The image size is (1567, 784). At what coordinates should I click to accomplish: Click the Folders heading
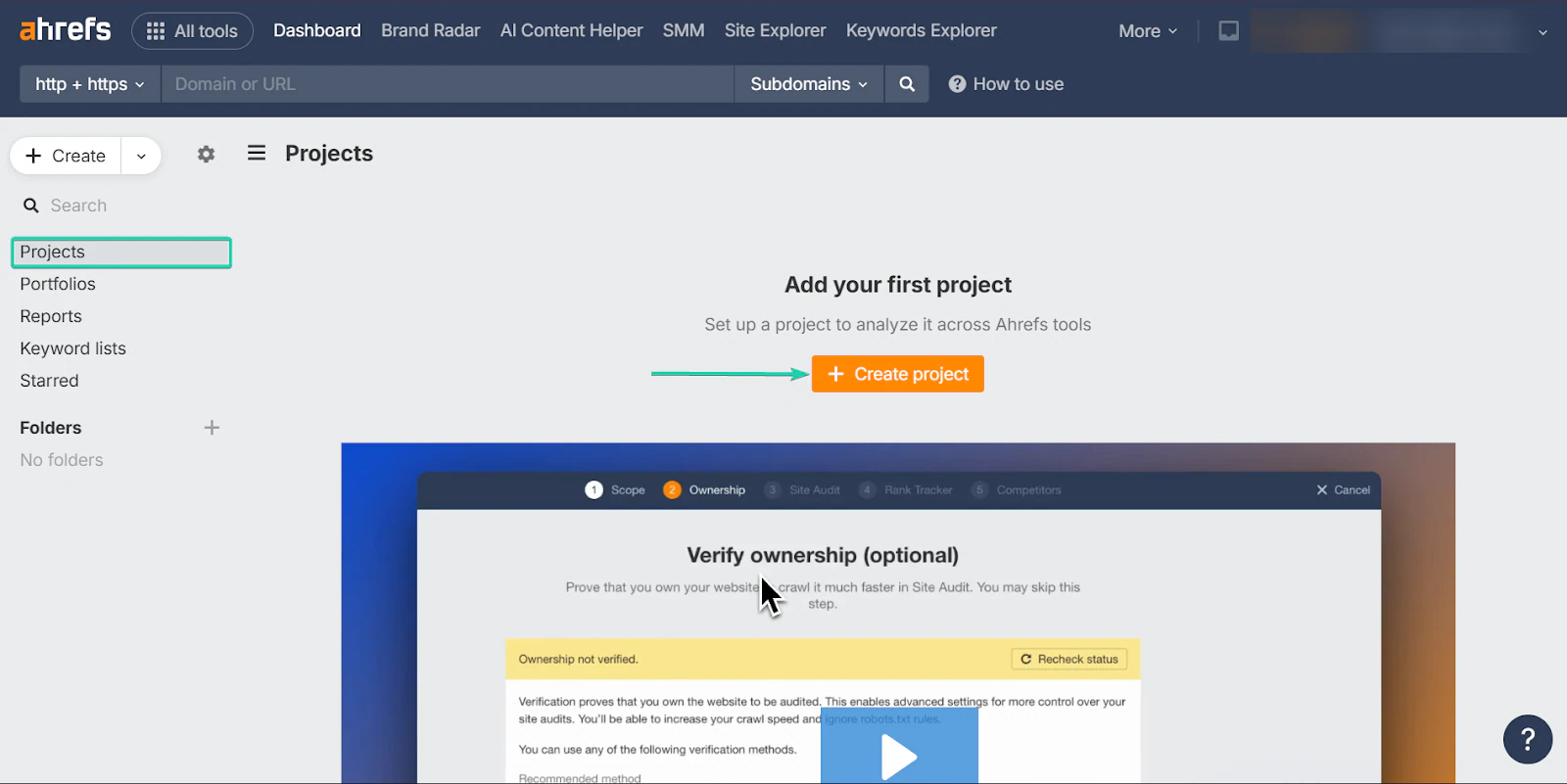click(51, 428)
